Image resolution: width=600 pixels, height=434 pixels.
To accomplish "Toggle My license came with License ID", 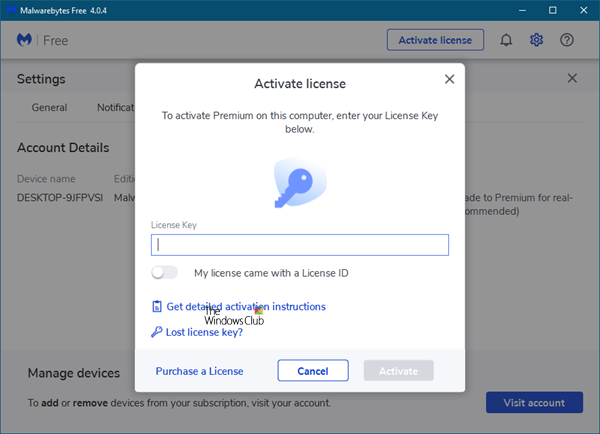I will pyautogui.click(x=165, y=272).
